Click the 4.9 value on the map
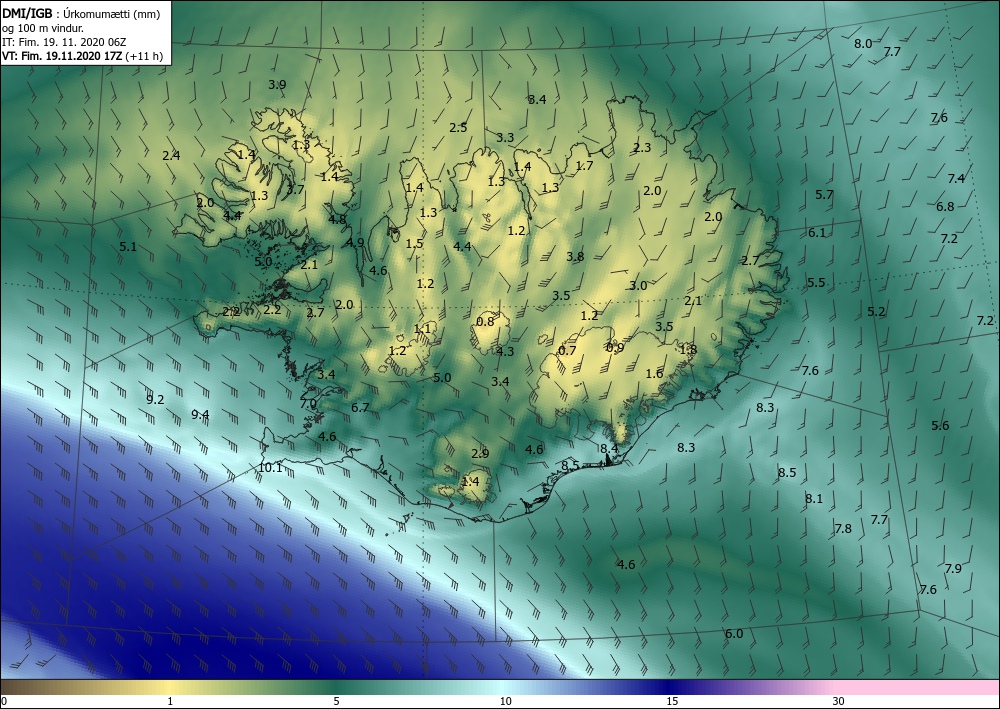 click(355, 243)
